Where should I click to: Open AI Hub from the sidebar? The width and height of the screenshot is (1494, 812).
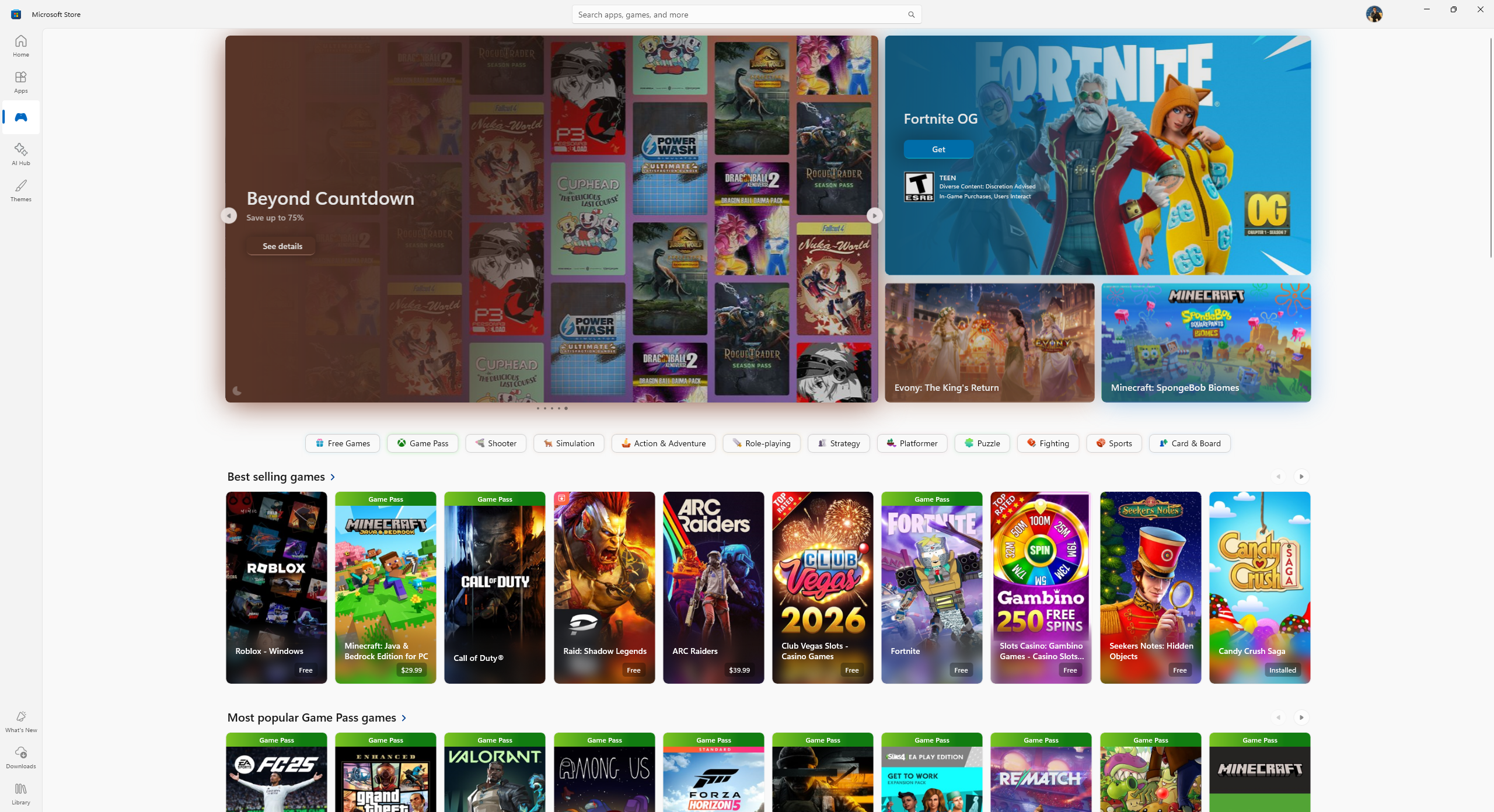coord(20,154)
